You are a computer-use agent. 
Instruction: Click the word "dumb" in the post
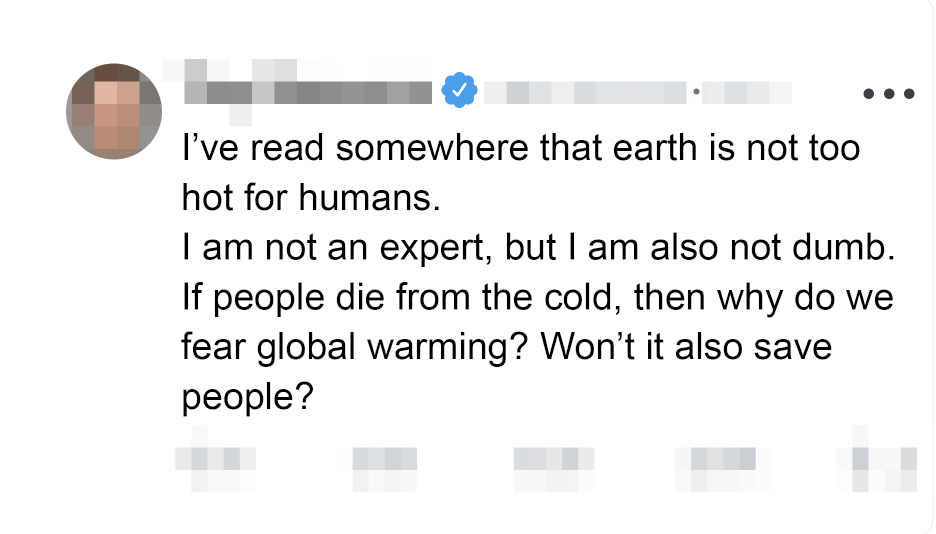tap(848, 247)
